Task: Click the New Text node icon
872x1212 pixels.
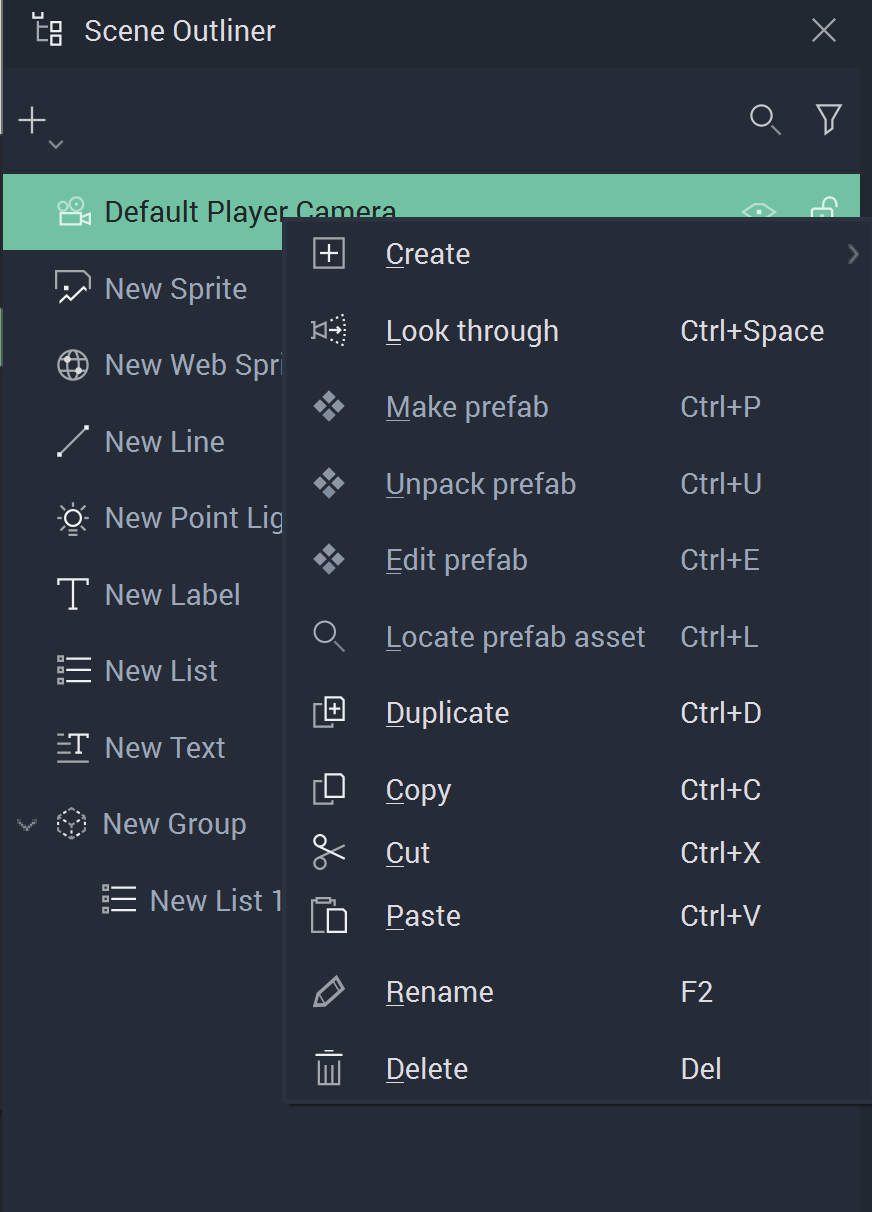Action: coord(73,748)
